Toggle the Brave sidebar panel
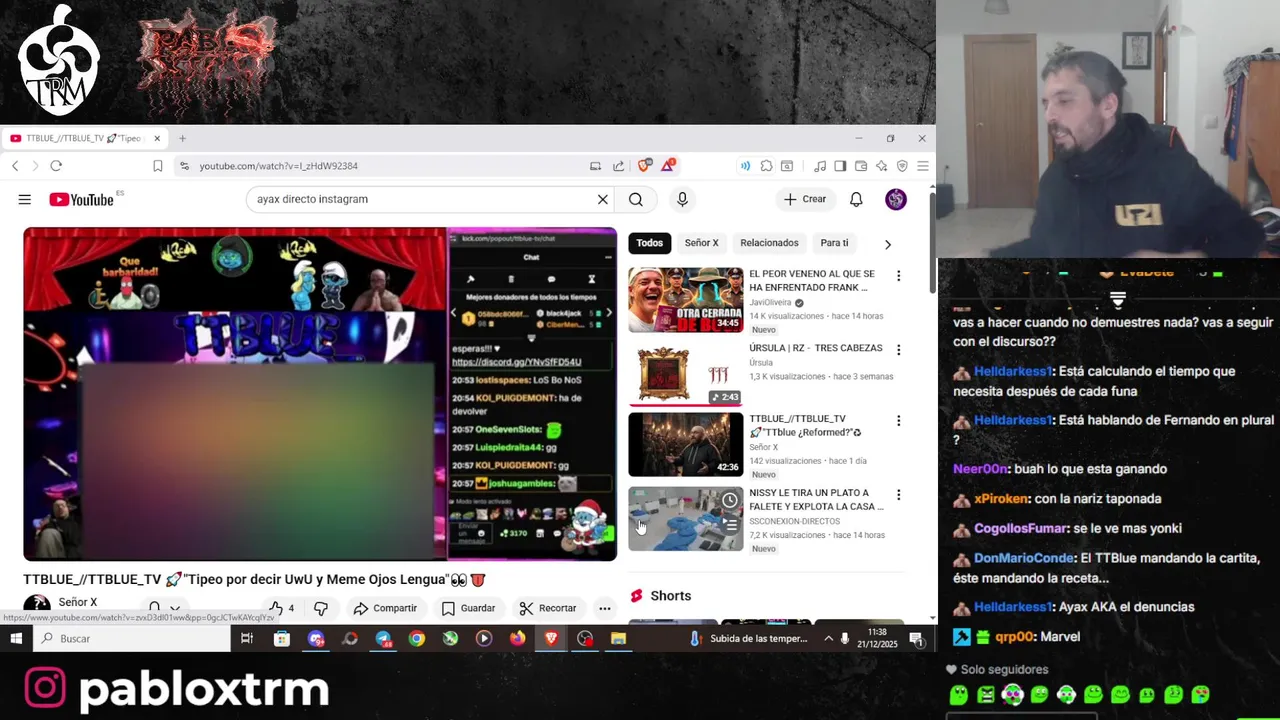The width and height of the screenshot is (1280, 720). click(x=840, y=166)
